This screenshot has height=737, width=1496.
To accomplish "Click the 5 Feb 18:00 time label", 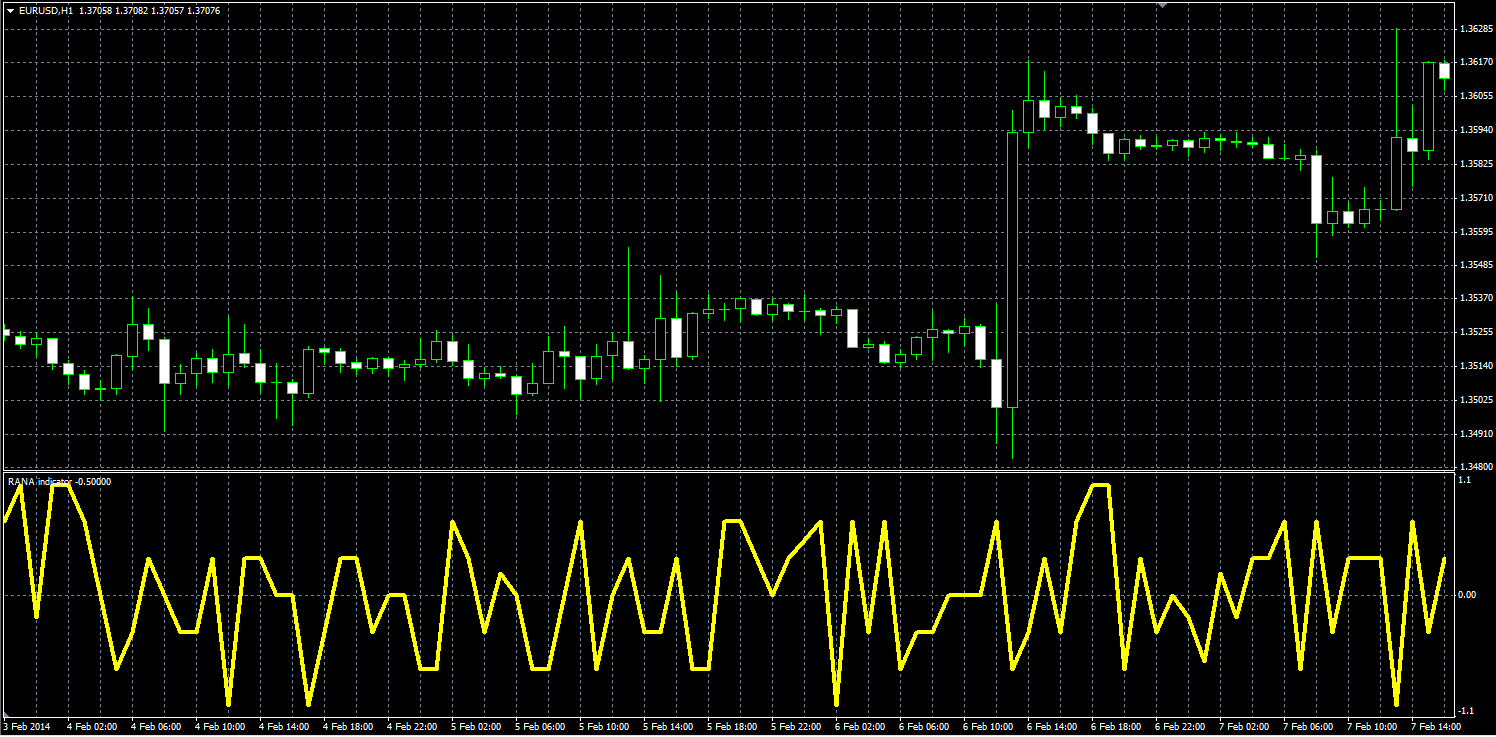I will point(732,727).
